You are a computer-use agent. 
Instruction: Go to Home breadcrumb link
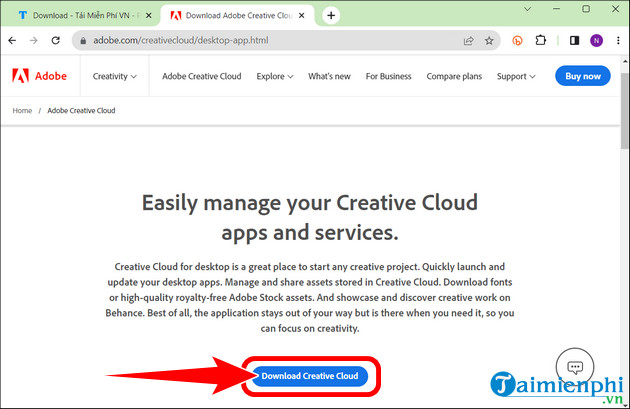pos(22,110)
